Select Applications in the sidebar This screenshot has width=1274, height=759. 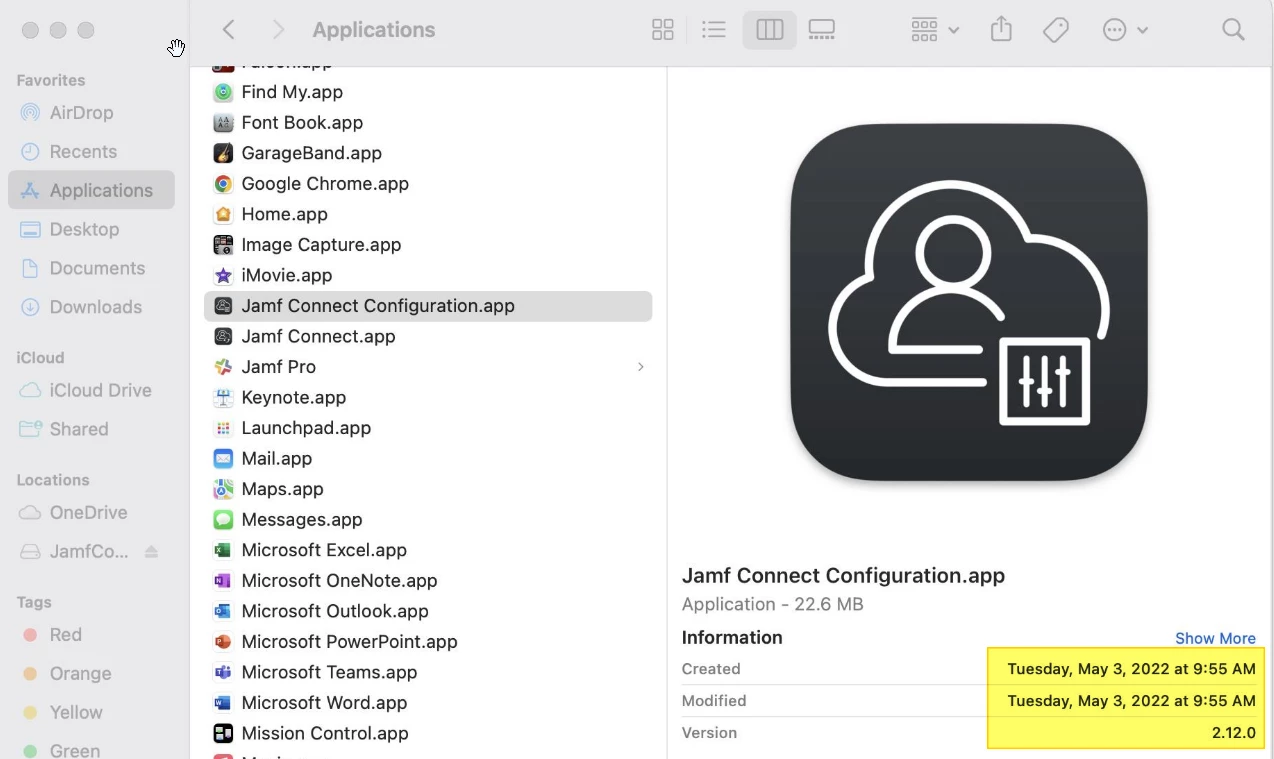[91, 190]
